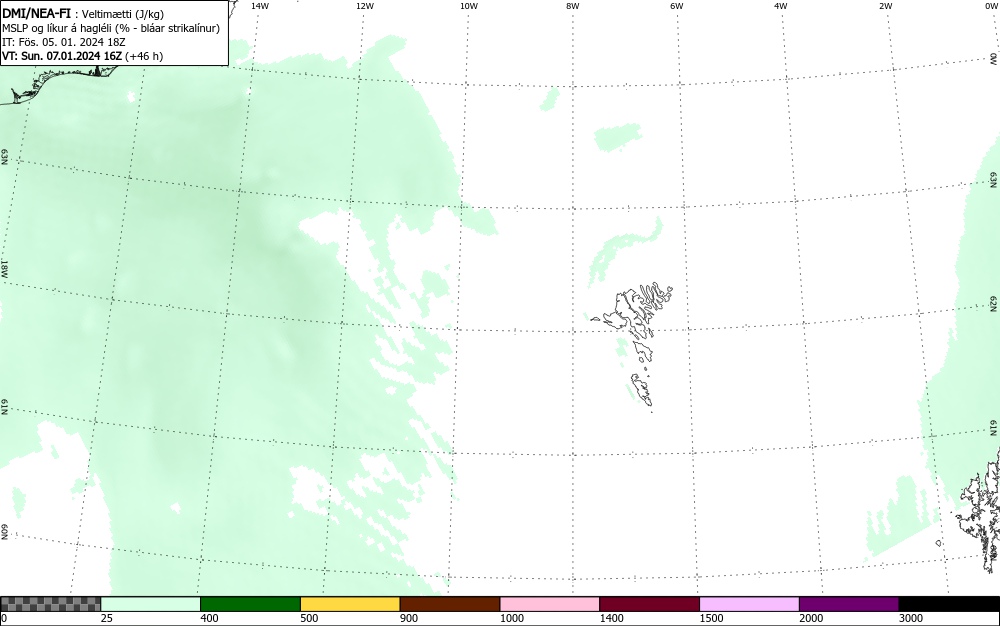Click the DMI/NEA-FI title text
Image resolution: width=1000 pixels, height=626 pixels.
36,13
